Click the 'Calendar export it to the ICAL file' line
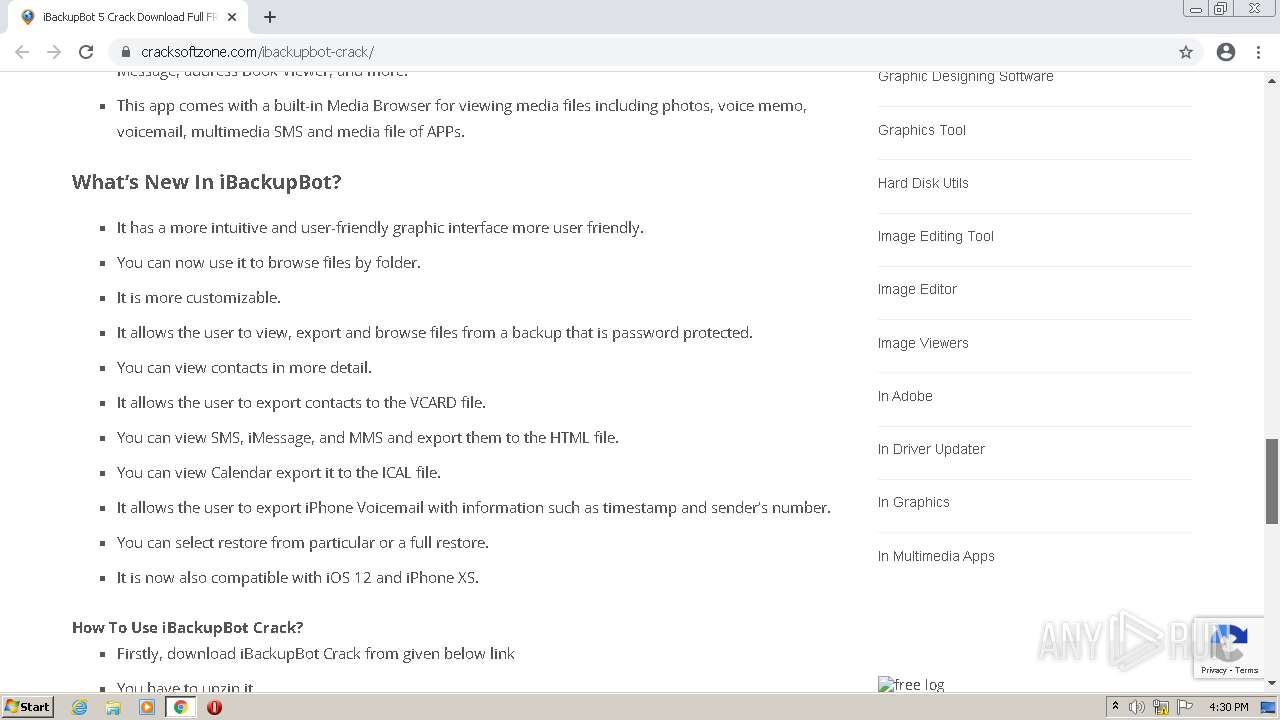The height and width of the screenshot is (720, 1280). tap(278, 472)
